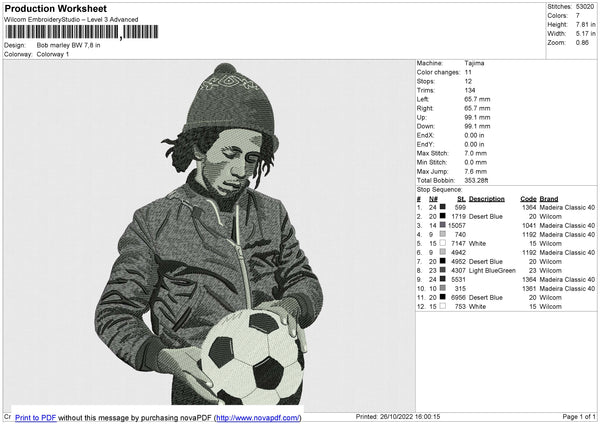Click stitch count 6956 in stop 11
The image size is (600, 424).
tap(458, 297)
